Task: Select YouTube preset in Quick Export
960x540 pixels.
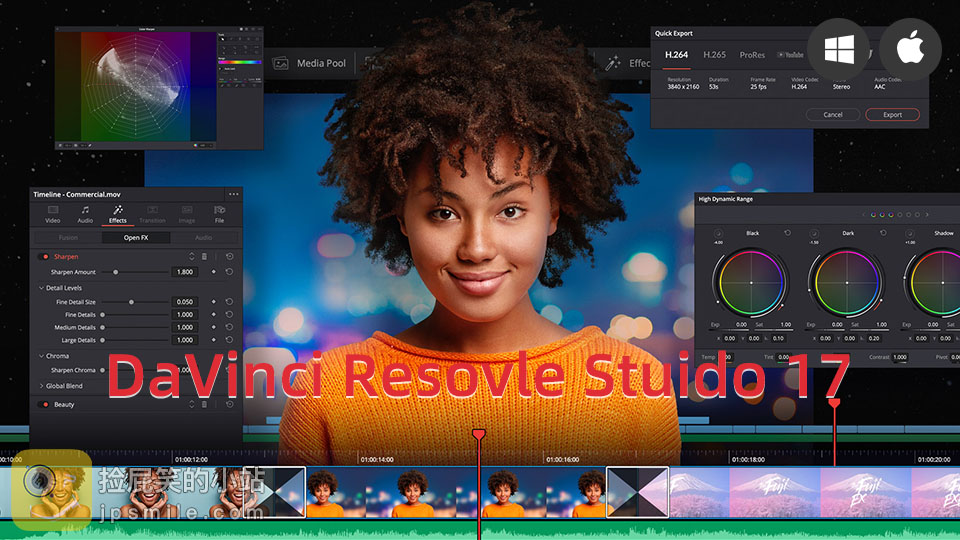Action: pos(790,54)
